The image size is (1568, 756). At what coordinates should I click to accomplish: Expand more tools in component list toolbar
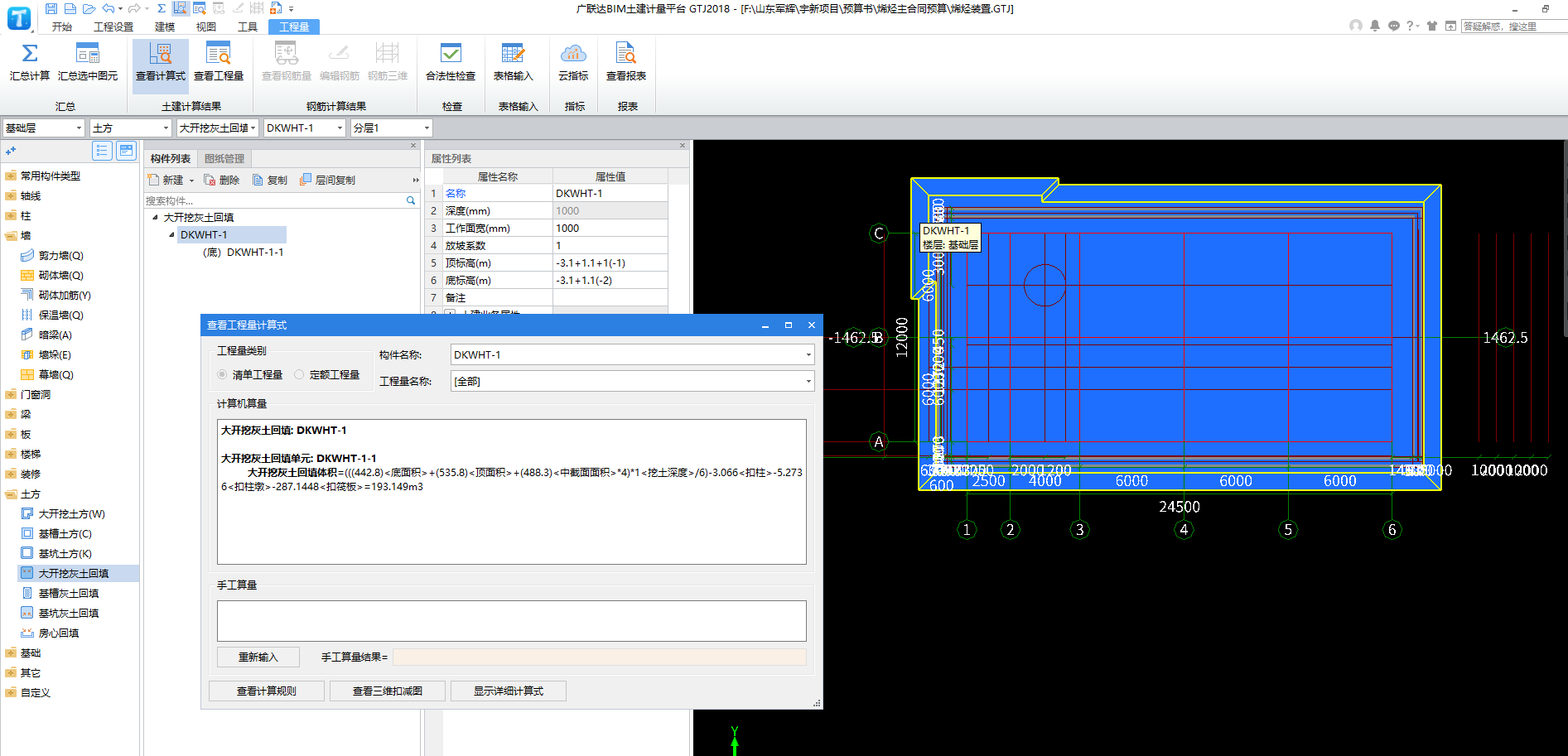[416, 180]
